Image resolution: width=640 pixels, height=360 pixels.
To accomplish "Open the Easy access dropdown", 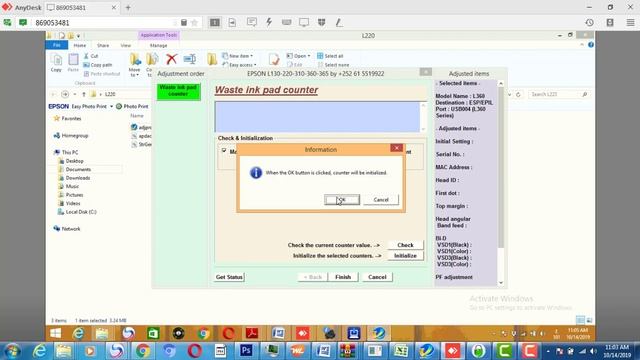I will click(x=239, y=65).
